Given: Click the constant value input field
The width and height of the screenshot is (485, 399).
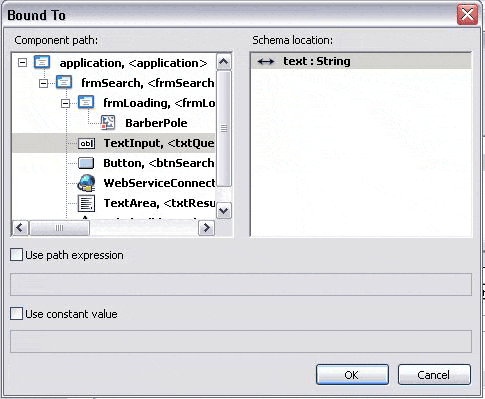Looking at the screenshot, I should pyautogui.click(x=241, y=341).
